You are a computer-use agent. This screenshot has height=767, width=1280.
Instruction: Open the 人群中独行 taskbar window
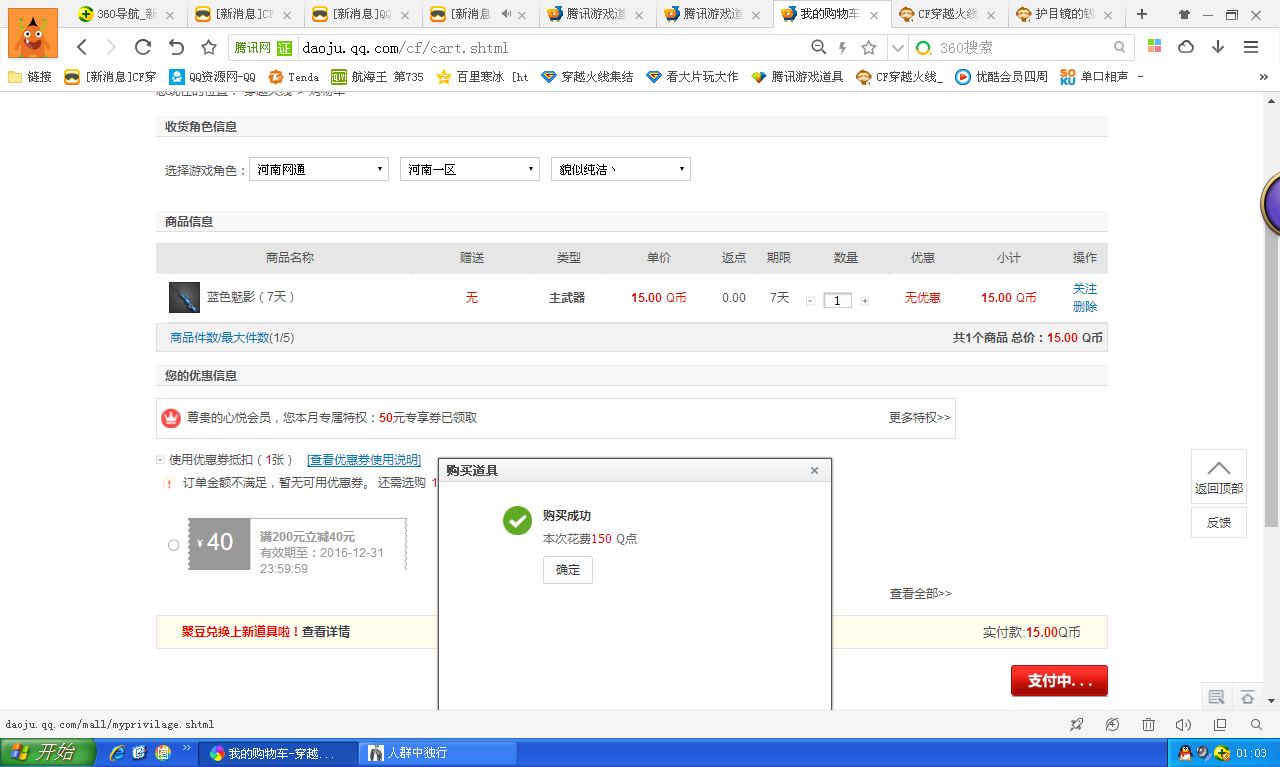438,753
